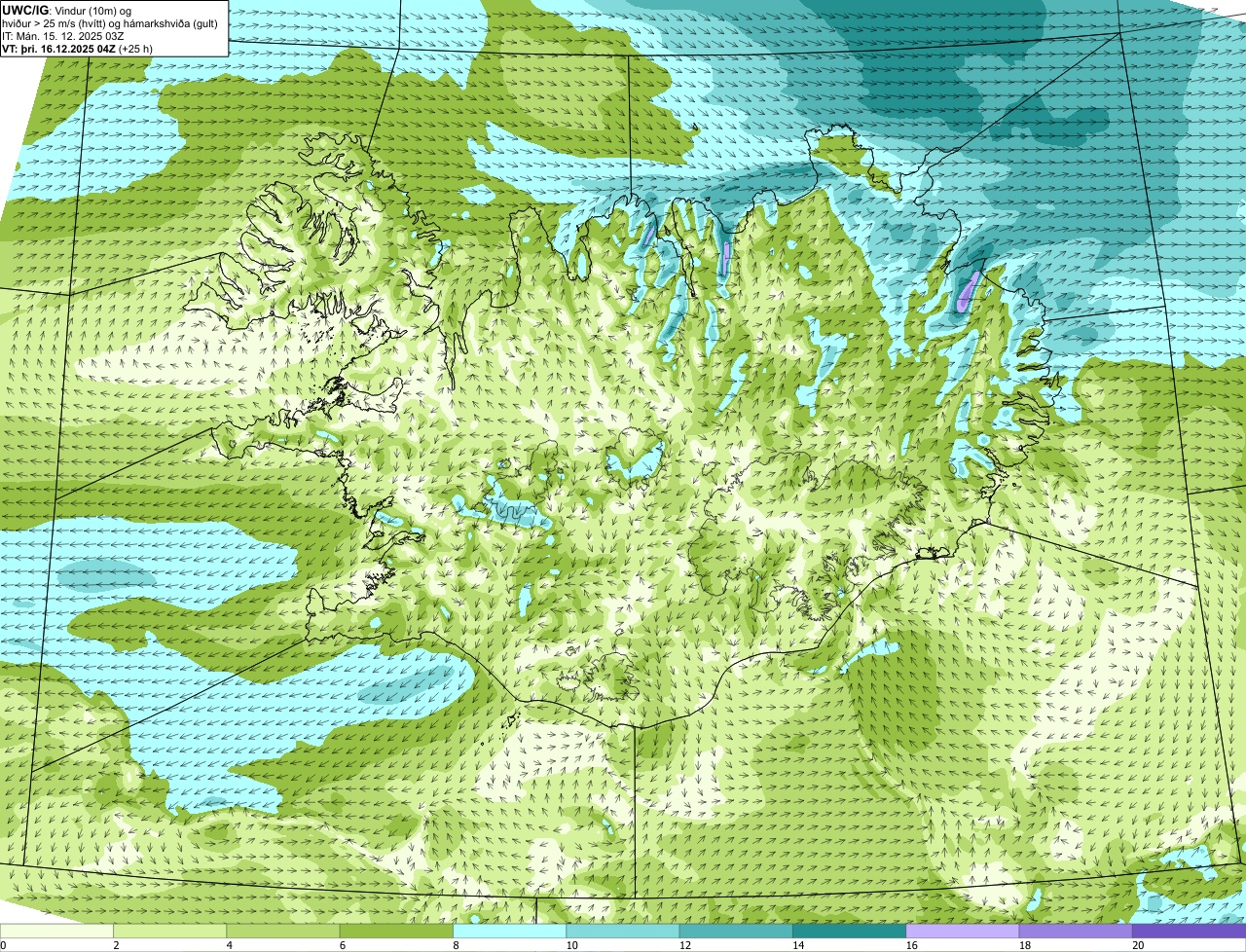1246x952 pixels.
Task: Click the title line 'UWC/IG: Vindur (10m) og'
Action: coord(66,10)
